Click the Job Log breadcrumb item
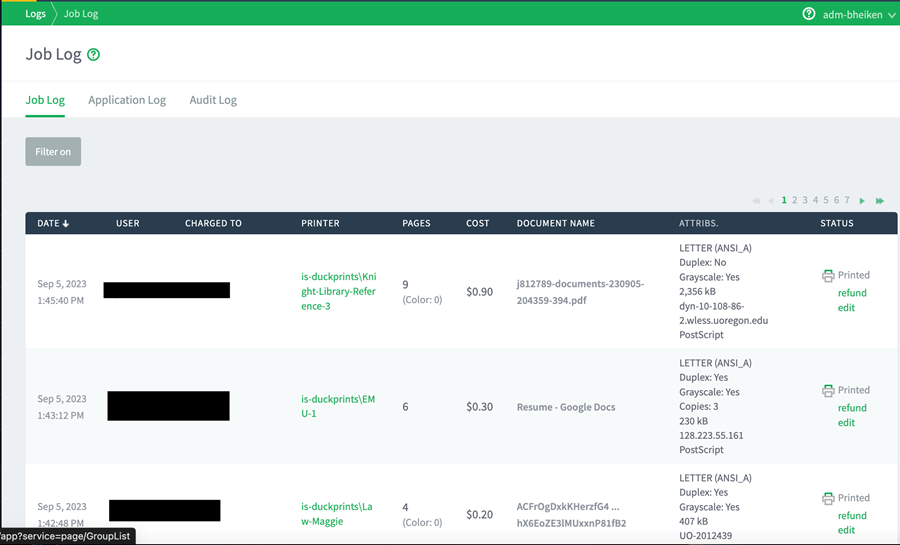The image size is (900, 545). coord(81,14)
